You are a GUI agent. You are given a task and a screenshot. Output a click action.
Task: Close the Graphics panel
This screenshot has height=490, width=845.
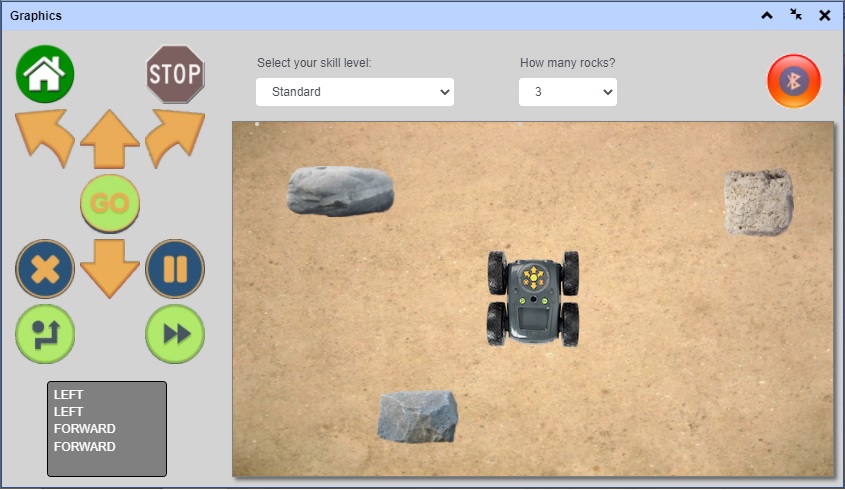(825, 16)
